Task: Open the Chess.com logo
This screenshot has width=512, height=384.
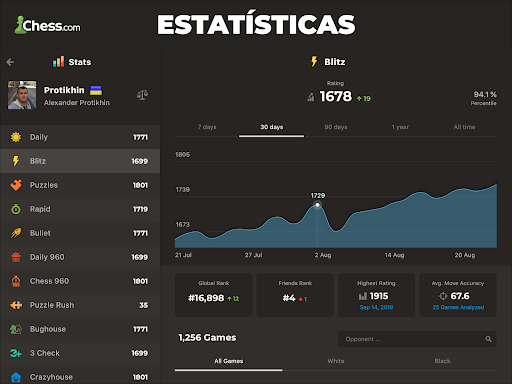Action: pos(47,25)
